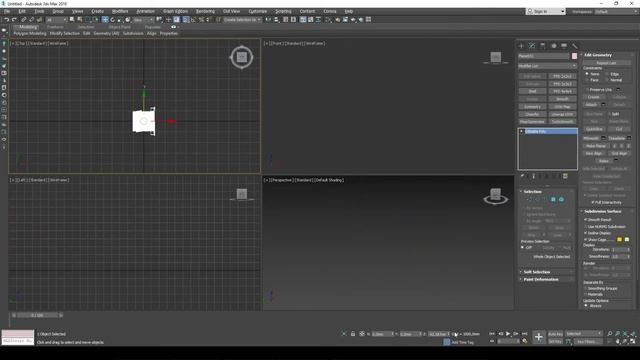
Task: Go to the start frame
Action: click(x=492, y=334)
